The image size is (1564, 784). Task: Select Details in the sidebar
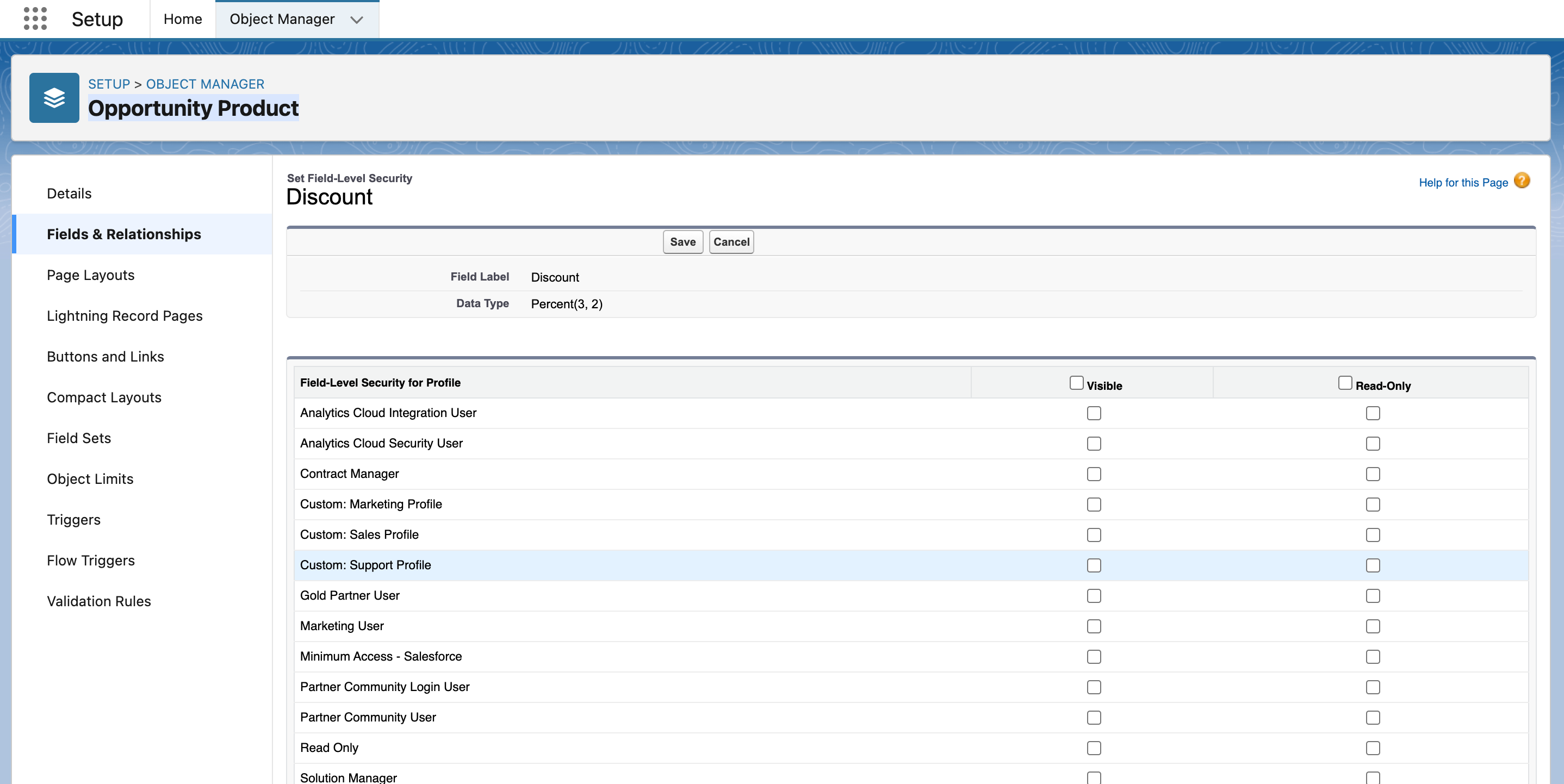(69, 194)
